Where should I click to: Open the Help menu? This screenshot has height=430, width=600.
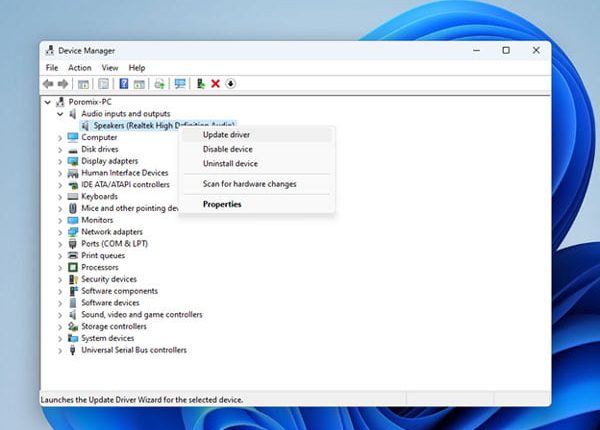(137, 68)
